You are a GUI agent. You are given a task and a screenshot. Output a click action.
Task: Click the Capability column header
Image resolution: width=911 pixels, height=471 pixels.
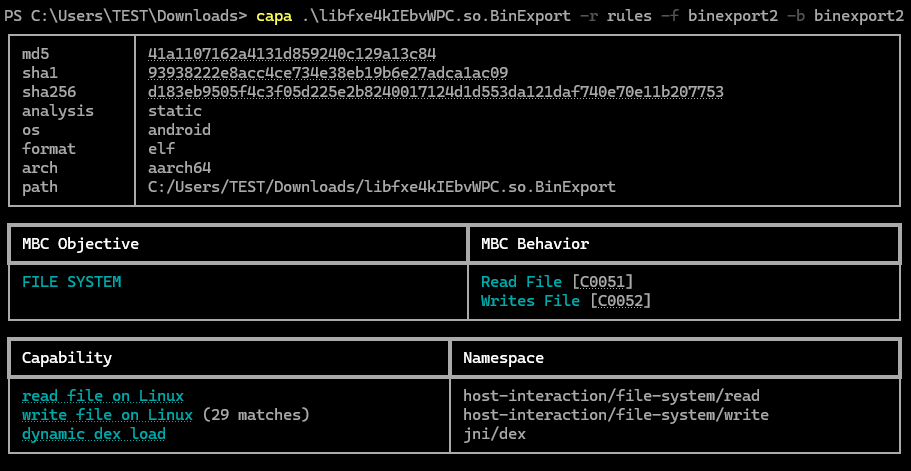coord(67,358)
